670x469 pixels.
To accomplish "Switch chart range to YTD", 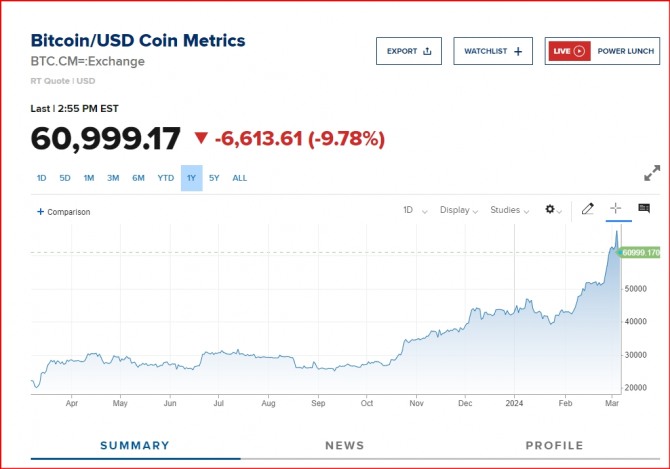I will click(165, 178).
